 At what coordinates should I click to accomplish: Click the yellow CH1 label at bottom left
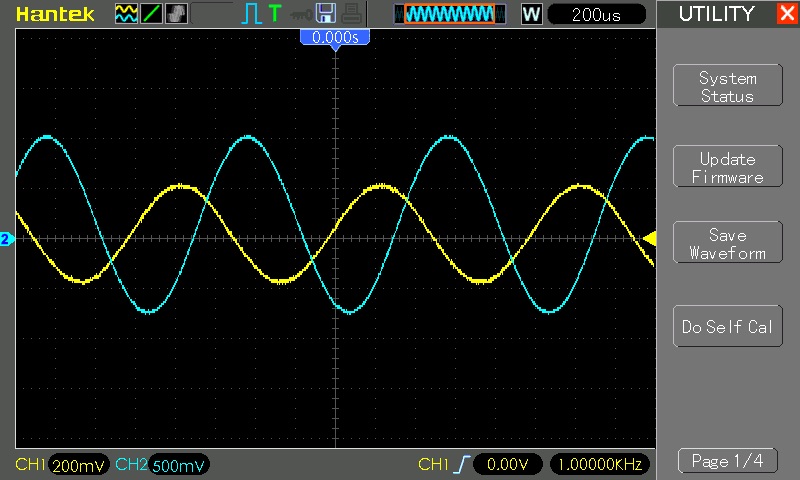click(30, 464)
